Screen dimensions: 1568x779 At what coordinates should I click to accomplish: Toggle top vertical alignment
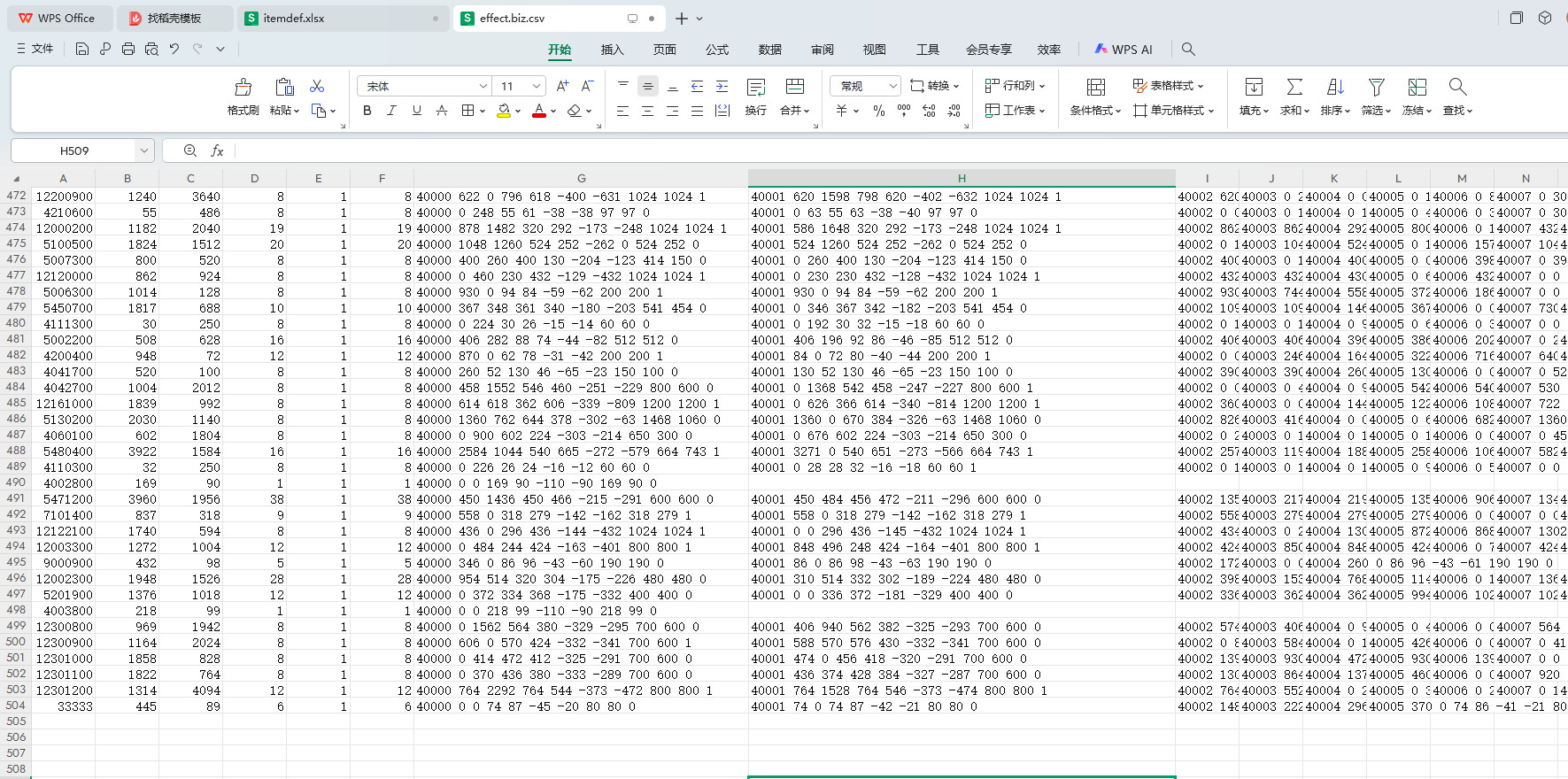click(623, 86)
